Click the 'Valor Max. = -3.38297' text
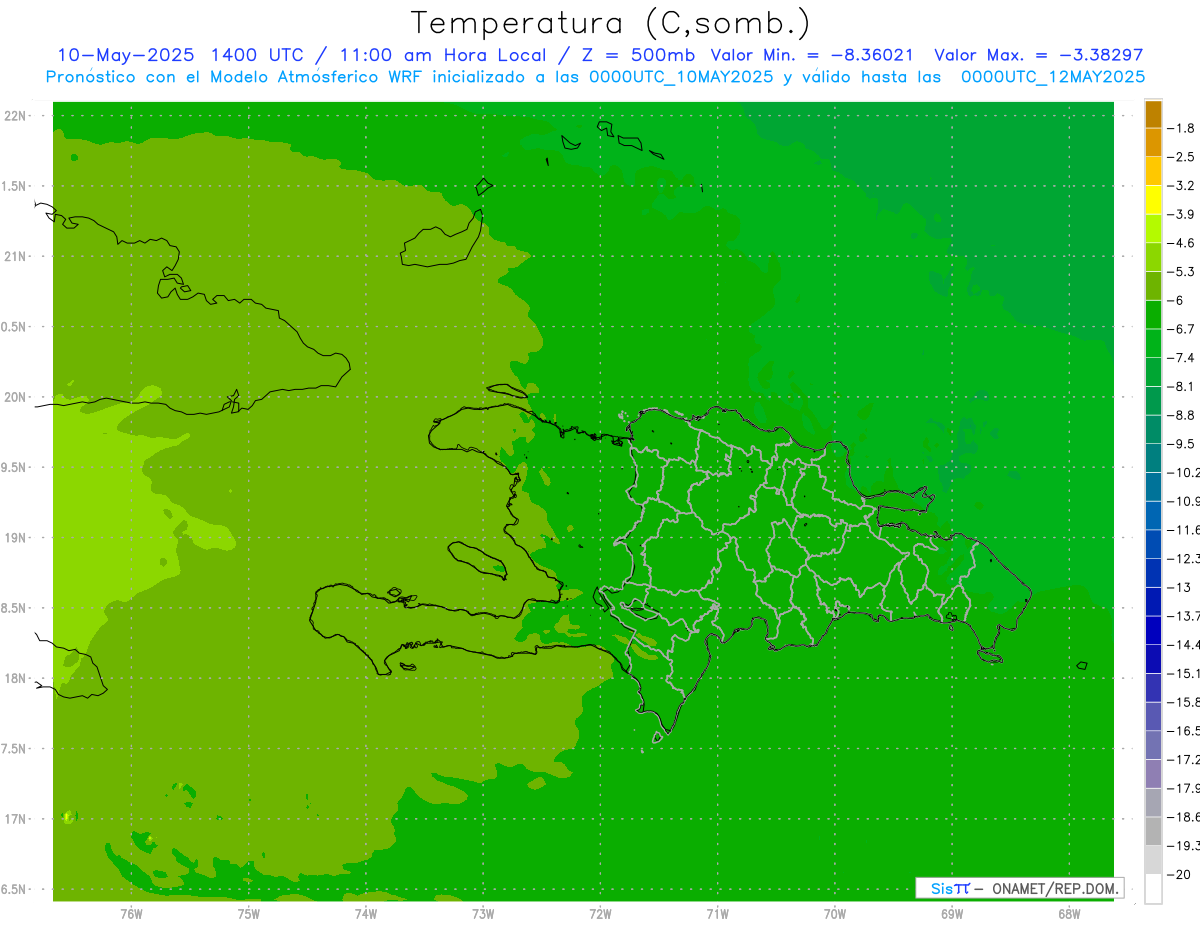Image resolution: width=1200 pixels, height=927 pixels. point(1038,55)
